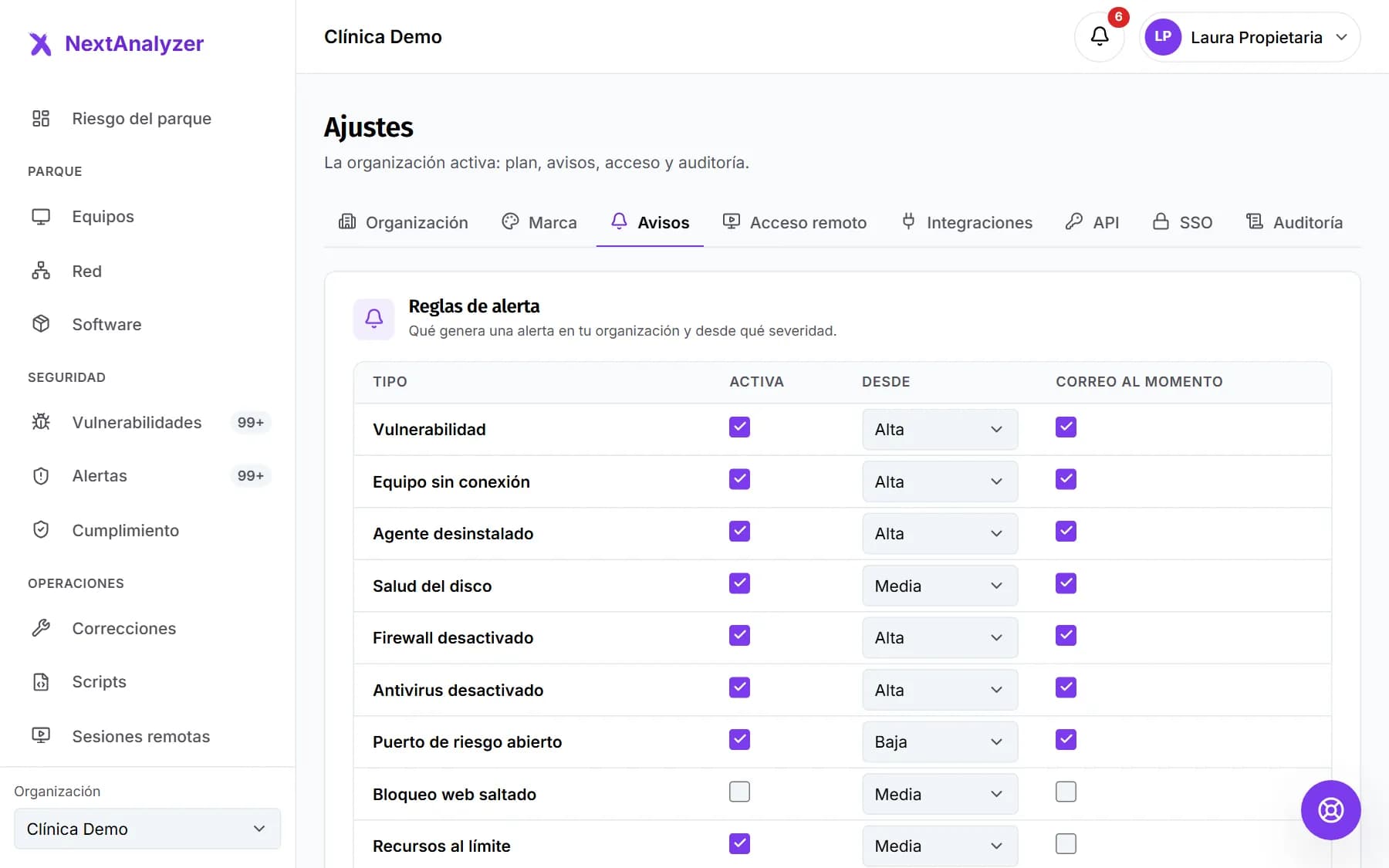This screenshot has width=1389, height=868.
Task: Switch to the Marca tab
Action: [x=539, y=222]
